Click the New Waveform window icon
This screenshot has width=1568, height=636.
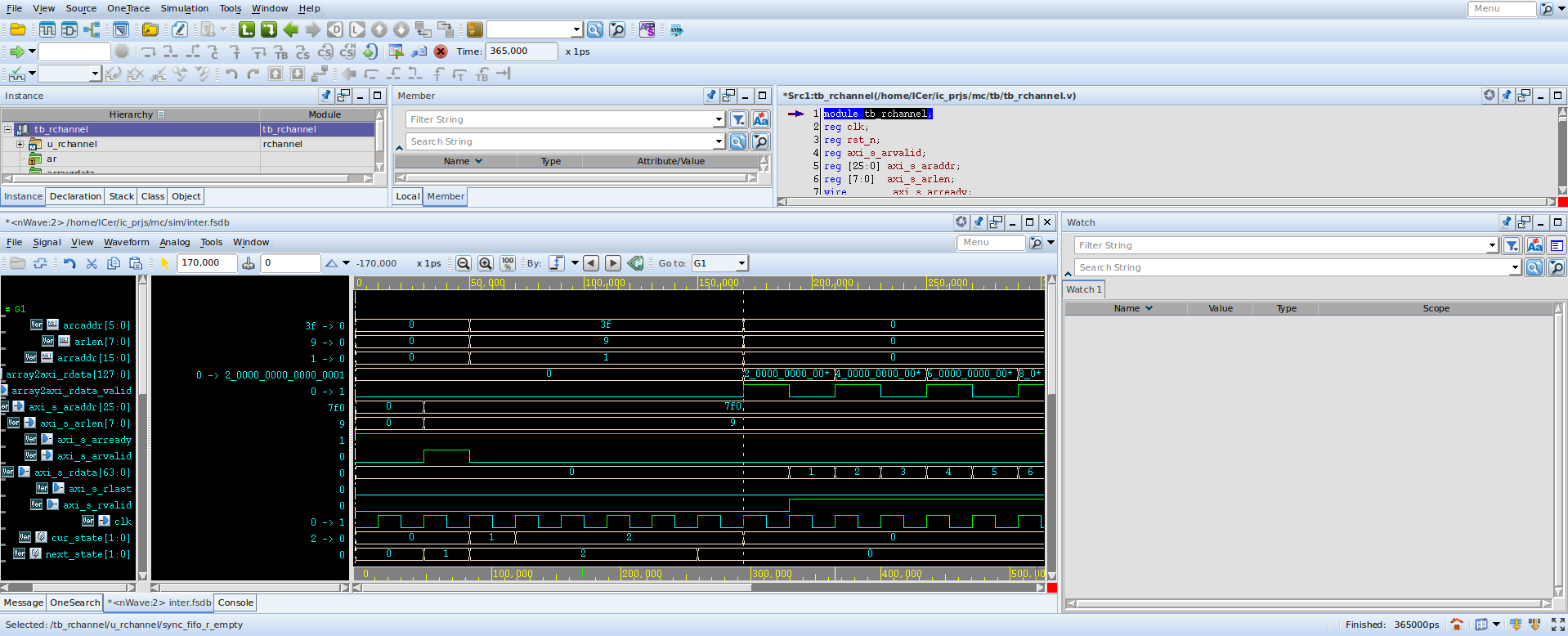coord(47,30)
